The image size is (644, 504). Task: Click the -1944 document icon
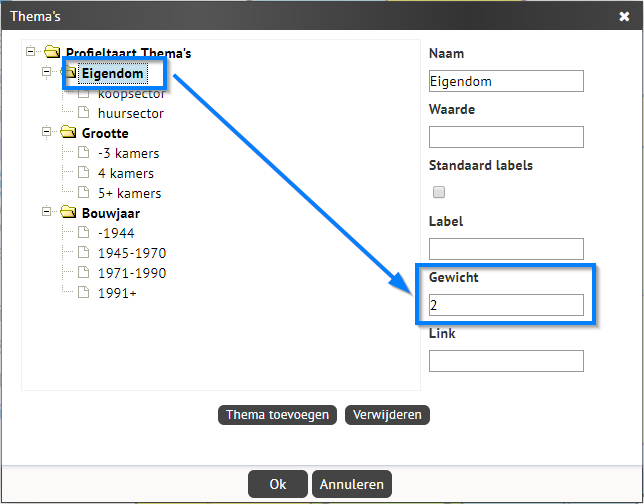[83, 232]
